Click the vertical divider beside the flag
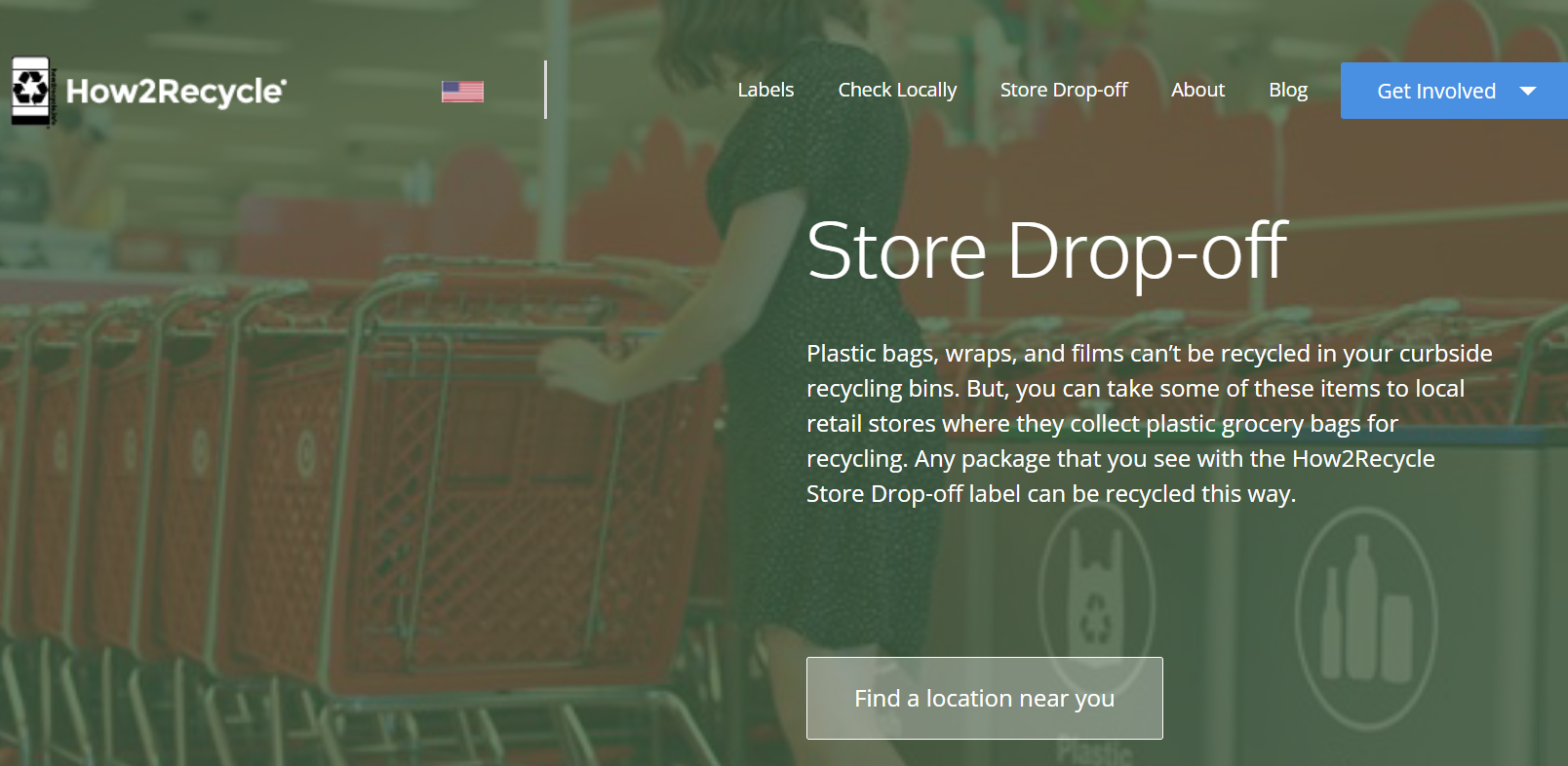 [545, 90]
